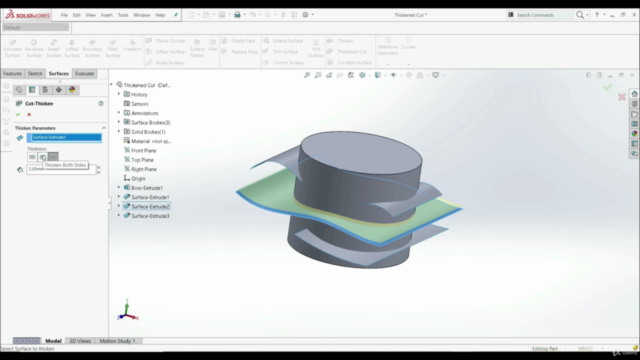Click the Knit Surface tool
Image resolution: width=640 pixels, height=360 pixels.
pos(316,48)
